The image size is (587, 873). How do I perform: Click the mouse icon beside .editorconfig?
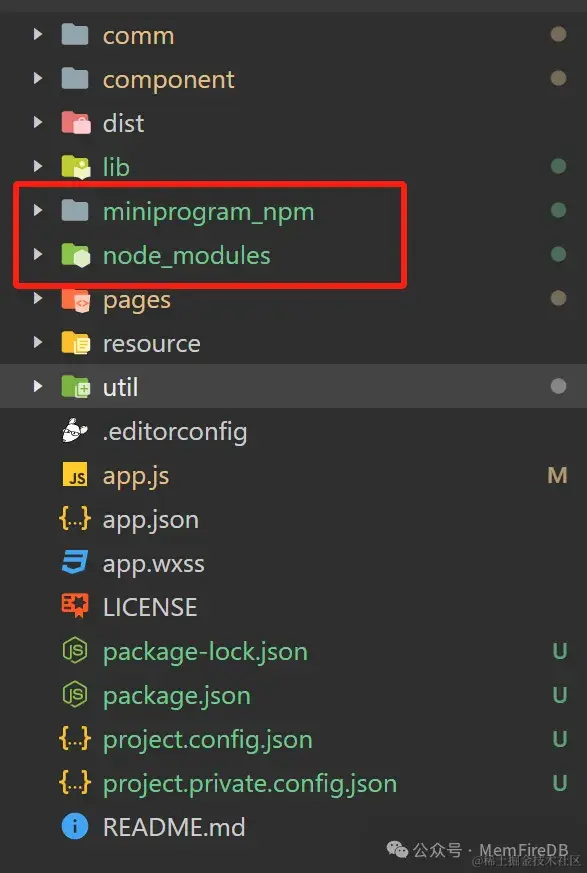[75, 431]
